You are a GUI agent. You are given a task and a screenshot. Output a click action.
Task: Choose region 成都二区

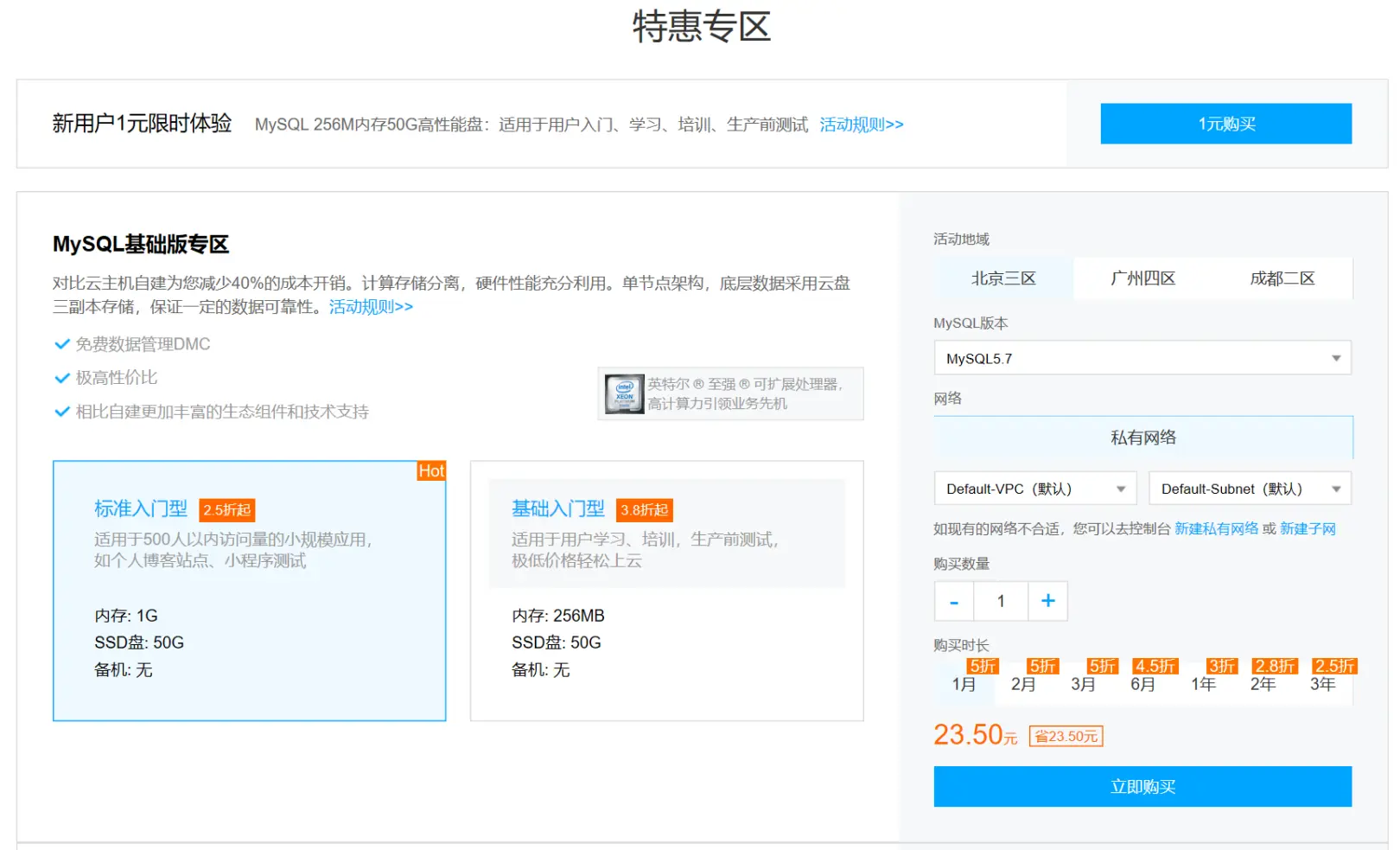tap(1282, 278)
